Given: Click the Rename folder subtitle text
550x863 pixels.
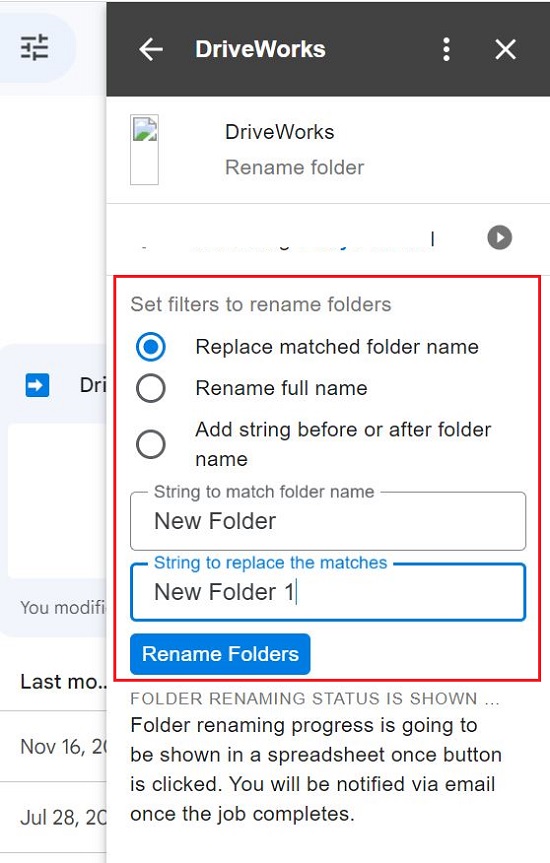Looking at the screenshot, I should 295,167.
